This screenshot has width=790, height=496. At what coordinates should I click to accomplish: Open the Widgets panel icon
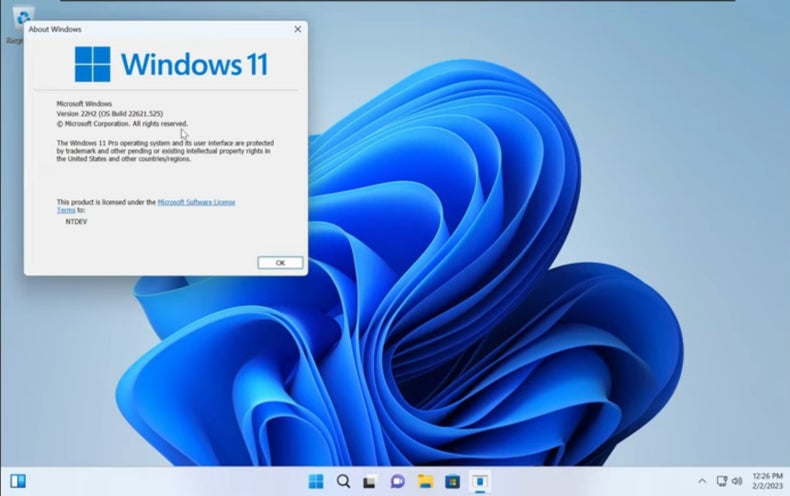[17, 481]
